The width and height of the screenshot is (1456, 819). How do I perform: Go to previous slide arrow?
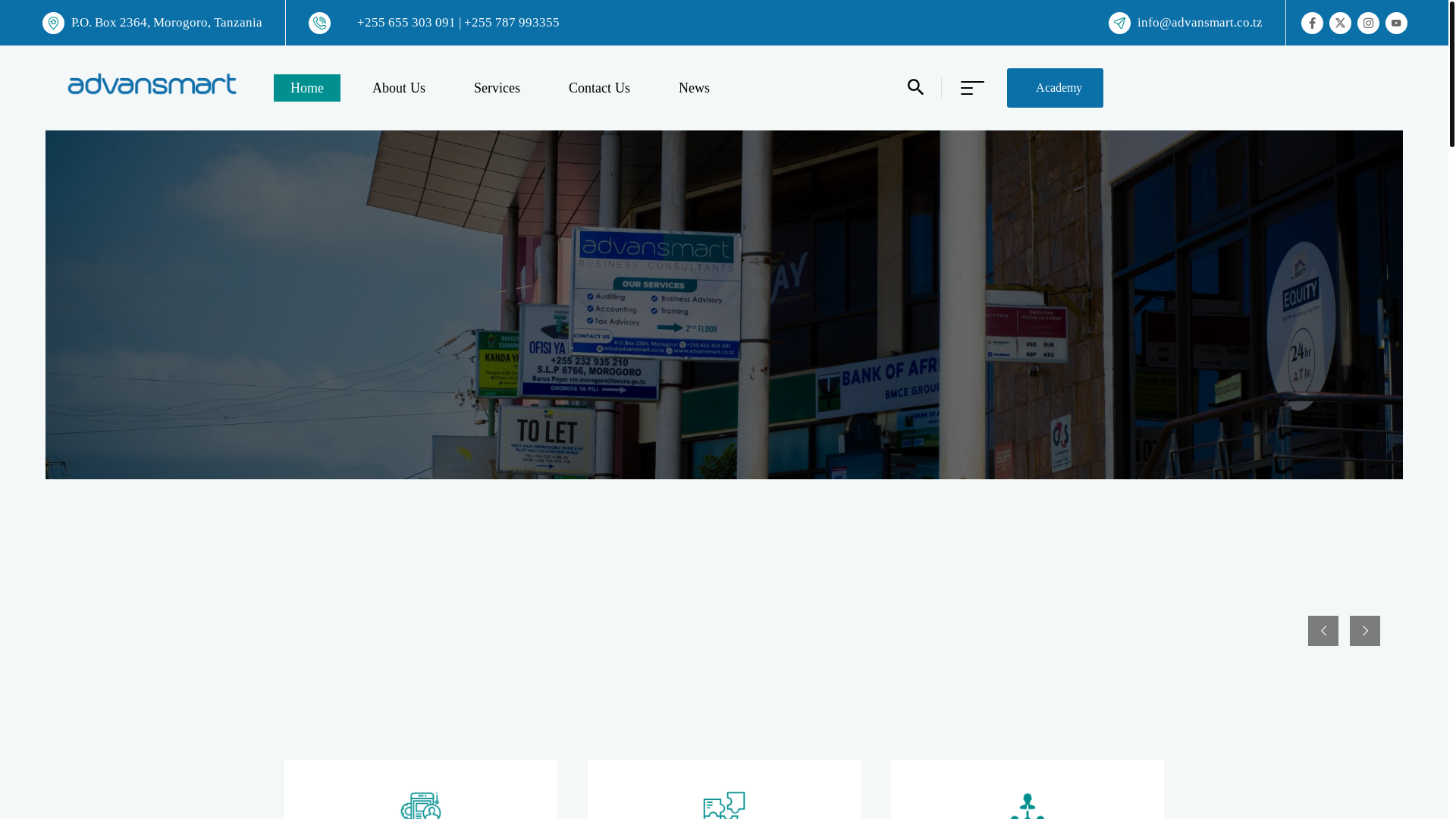pyautogui.click(x=1323, y=631)
